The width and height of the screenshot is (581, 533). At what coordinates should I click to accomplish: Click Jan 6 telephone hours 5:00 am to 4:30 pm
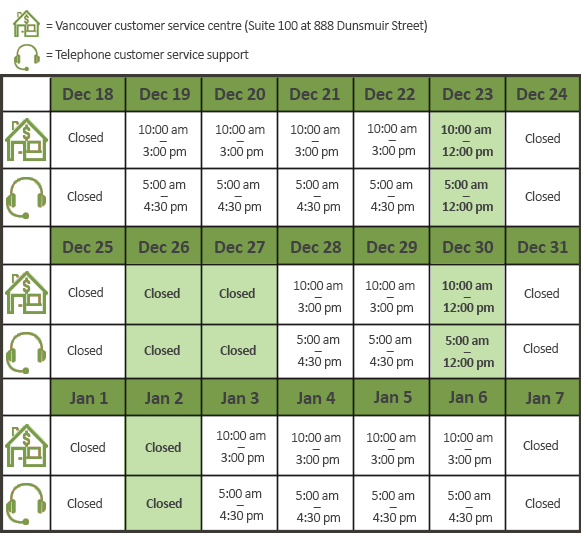[x=469, y=506]
